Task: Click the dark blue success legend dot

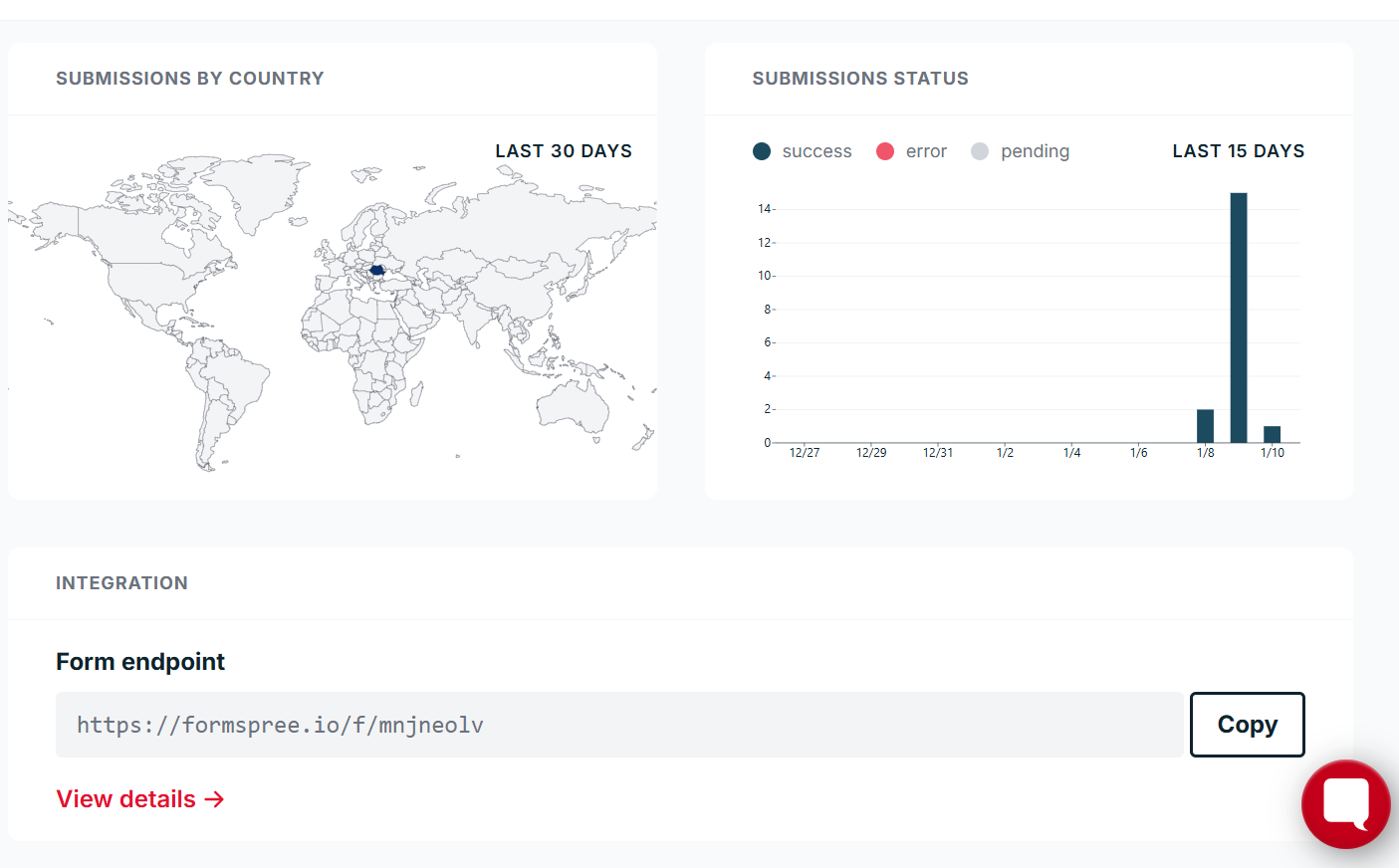Action: click(762, 151)
